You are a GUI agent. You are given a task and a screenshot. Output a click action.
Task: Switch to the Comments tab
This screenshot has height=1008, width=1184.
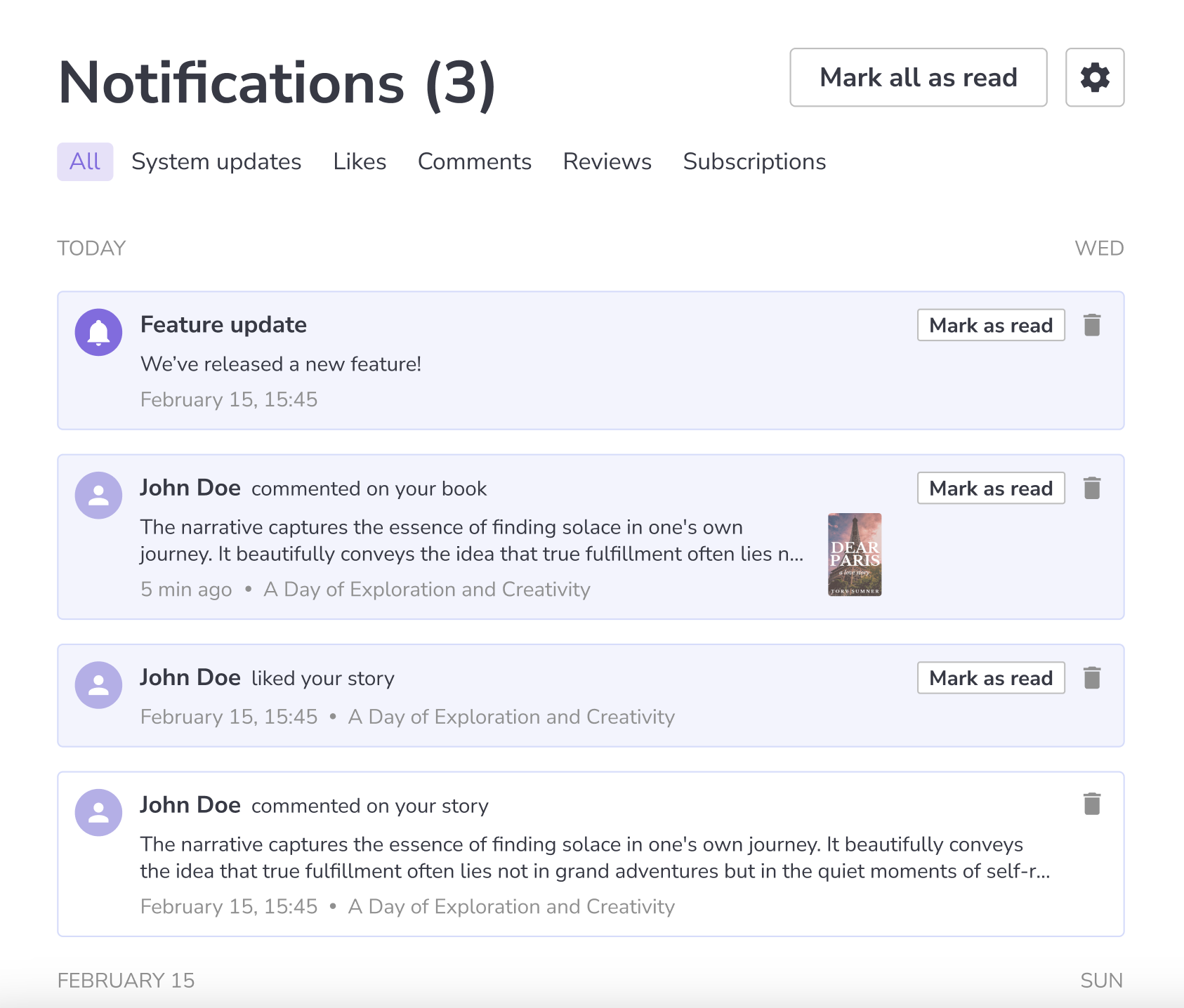tap(475, 161)
